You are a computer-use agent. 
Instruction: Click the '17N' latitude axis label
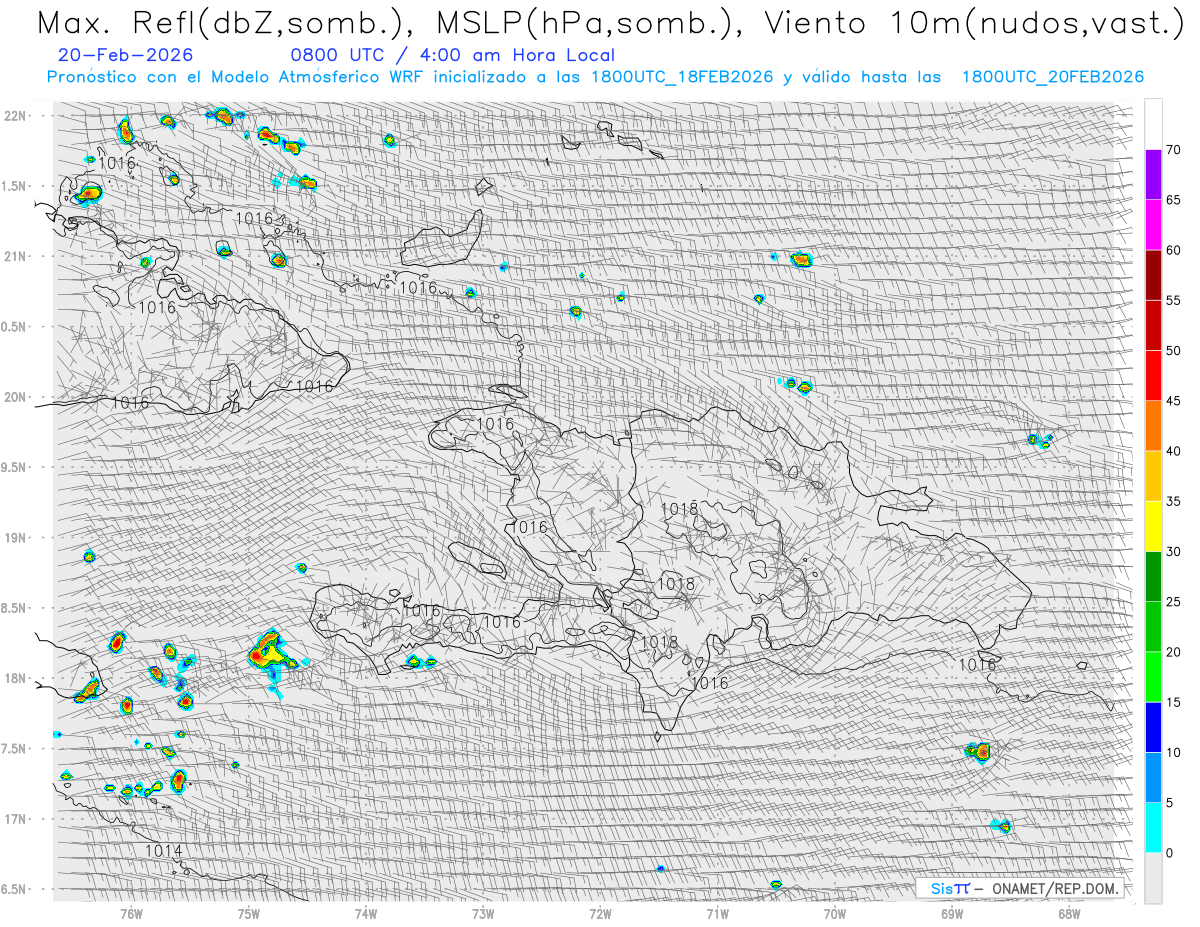(15, 819)
